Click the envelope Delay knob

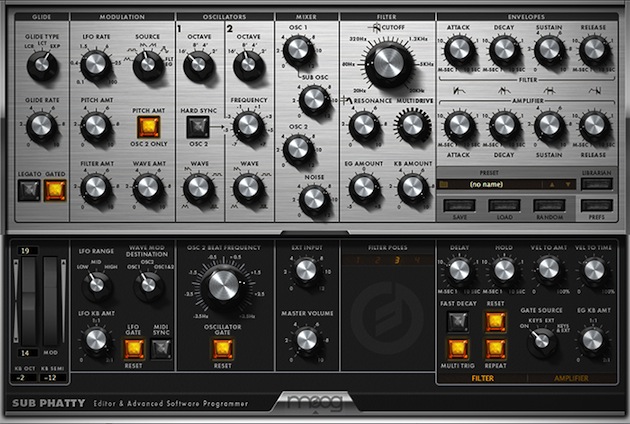[x=459, y=269]
